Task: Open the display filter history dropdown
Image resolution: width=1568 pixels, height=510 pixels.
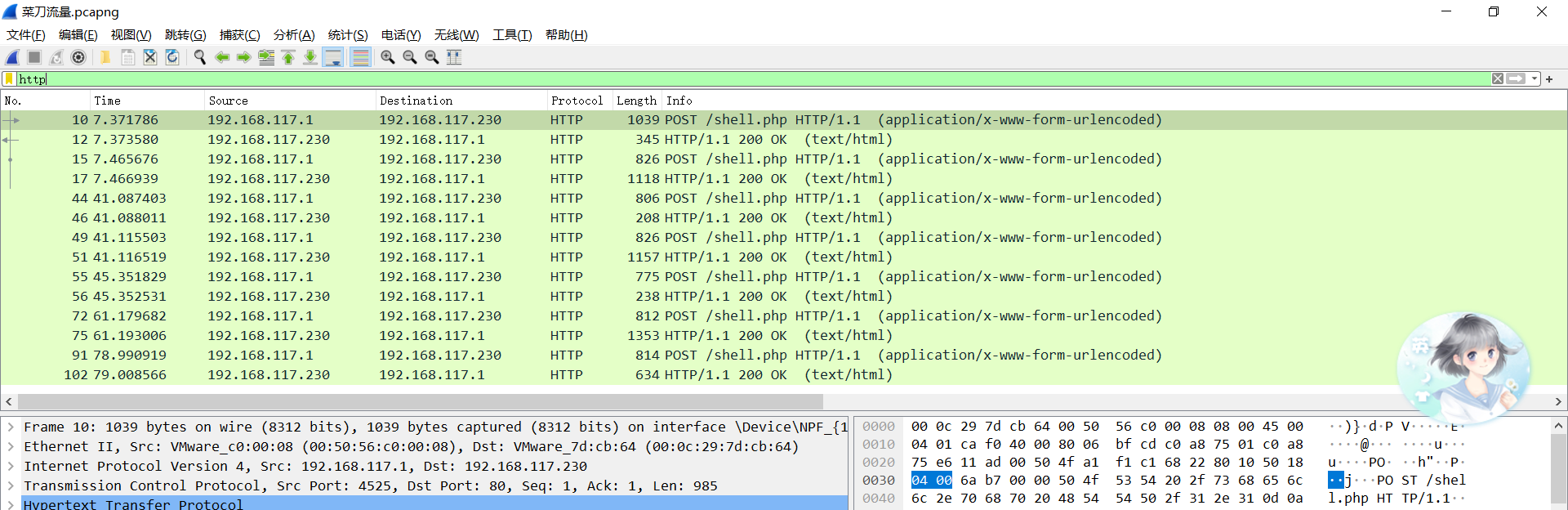Action: [1535, 79]
